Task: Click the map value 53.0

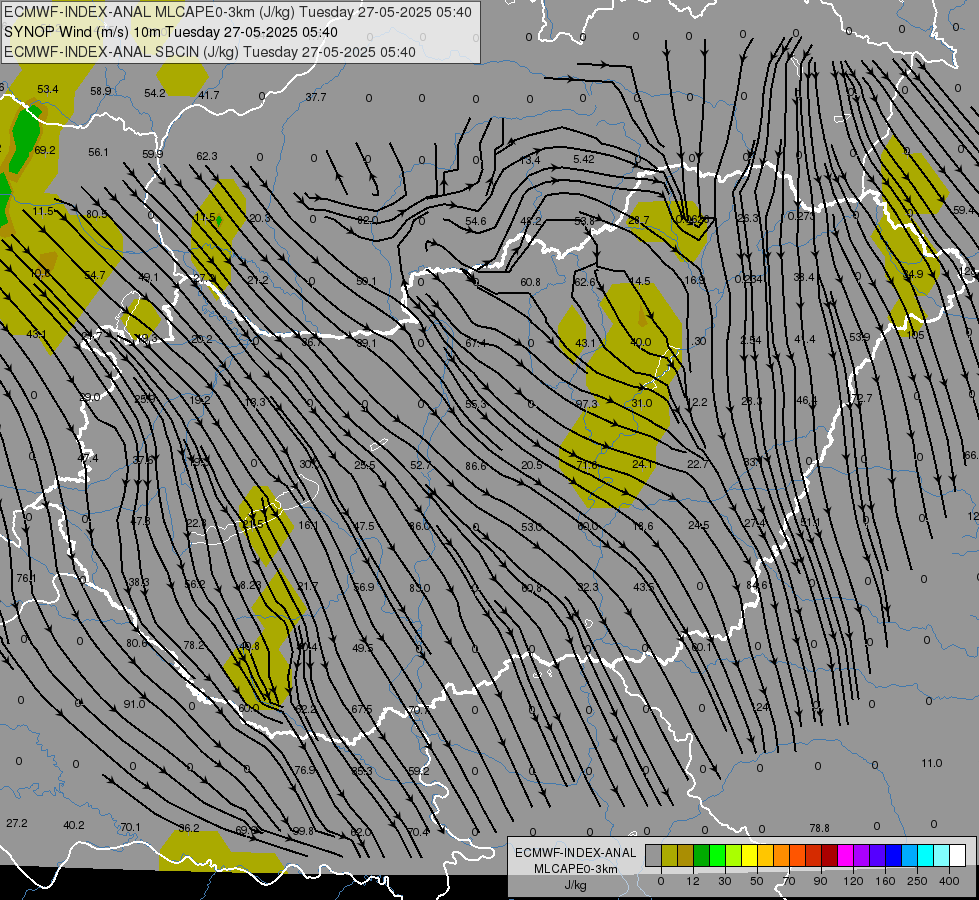Action: (x=531, y=527)
